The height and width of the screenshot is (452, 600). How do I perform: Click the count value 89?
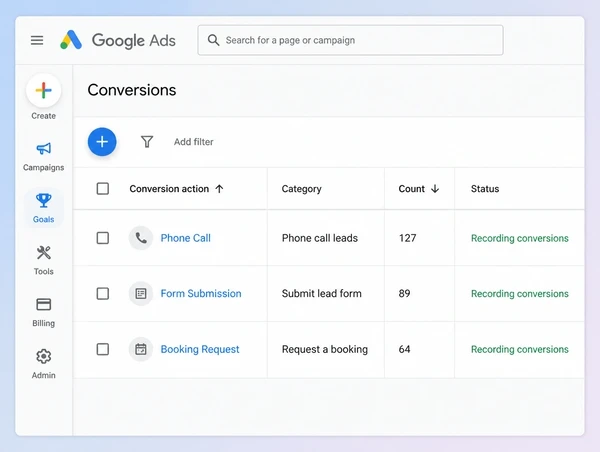click(404, 294)
